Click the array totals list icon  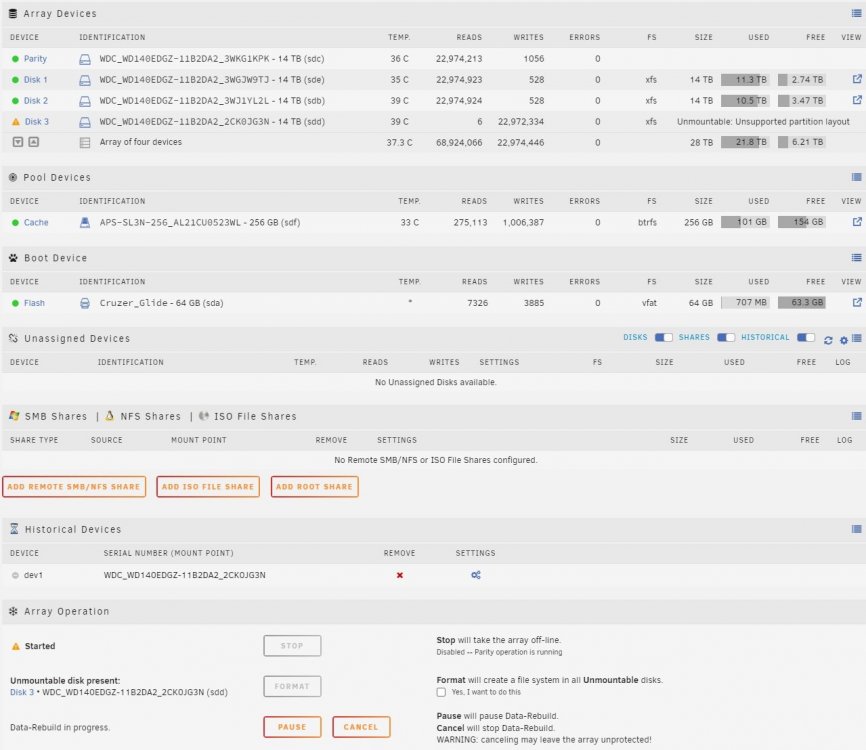tap(85, 142)
